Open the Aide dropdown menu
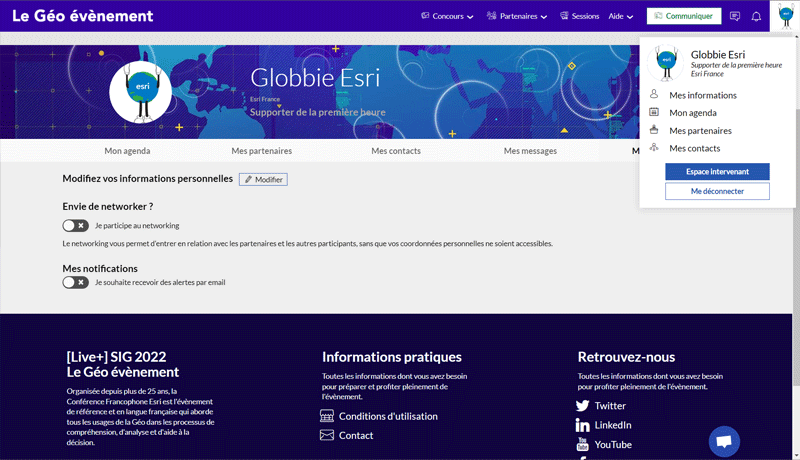Image resolution: width=800 pixels, height=460 pixels. click(x=621, y=16)
